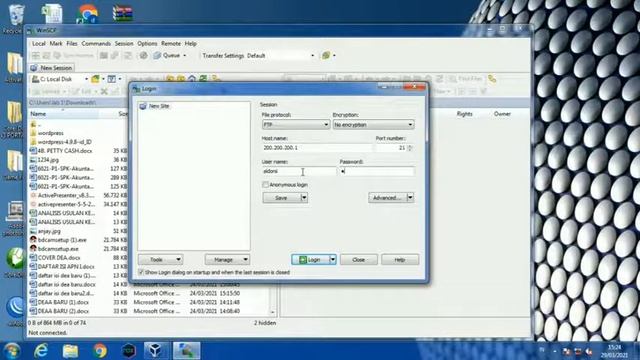
Task: Click yellow icon right of Find Files
Action: pyautogui.click(x=492, y=79)
